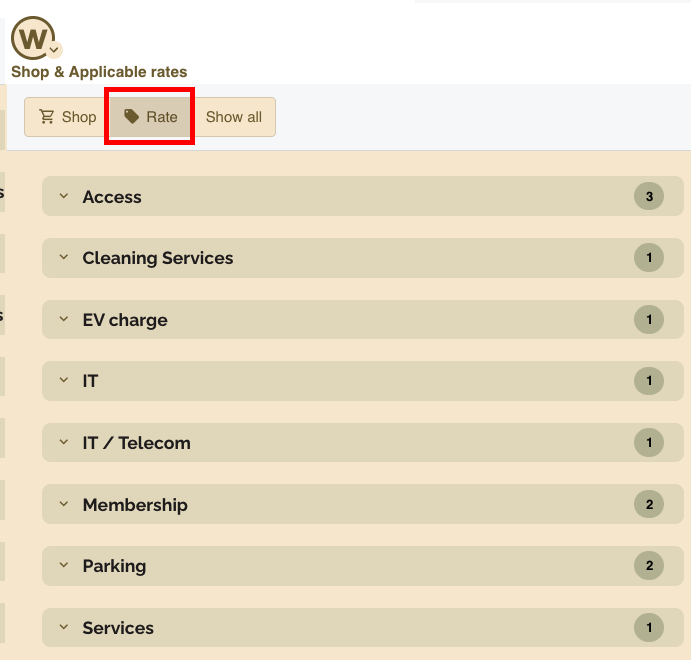Click the Membership chevron icon
691x660 pixels.
click(x=63, y=505)
